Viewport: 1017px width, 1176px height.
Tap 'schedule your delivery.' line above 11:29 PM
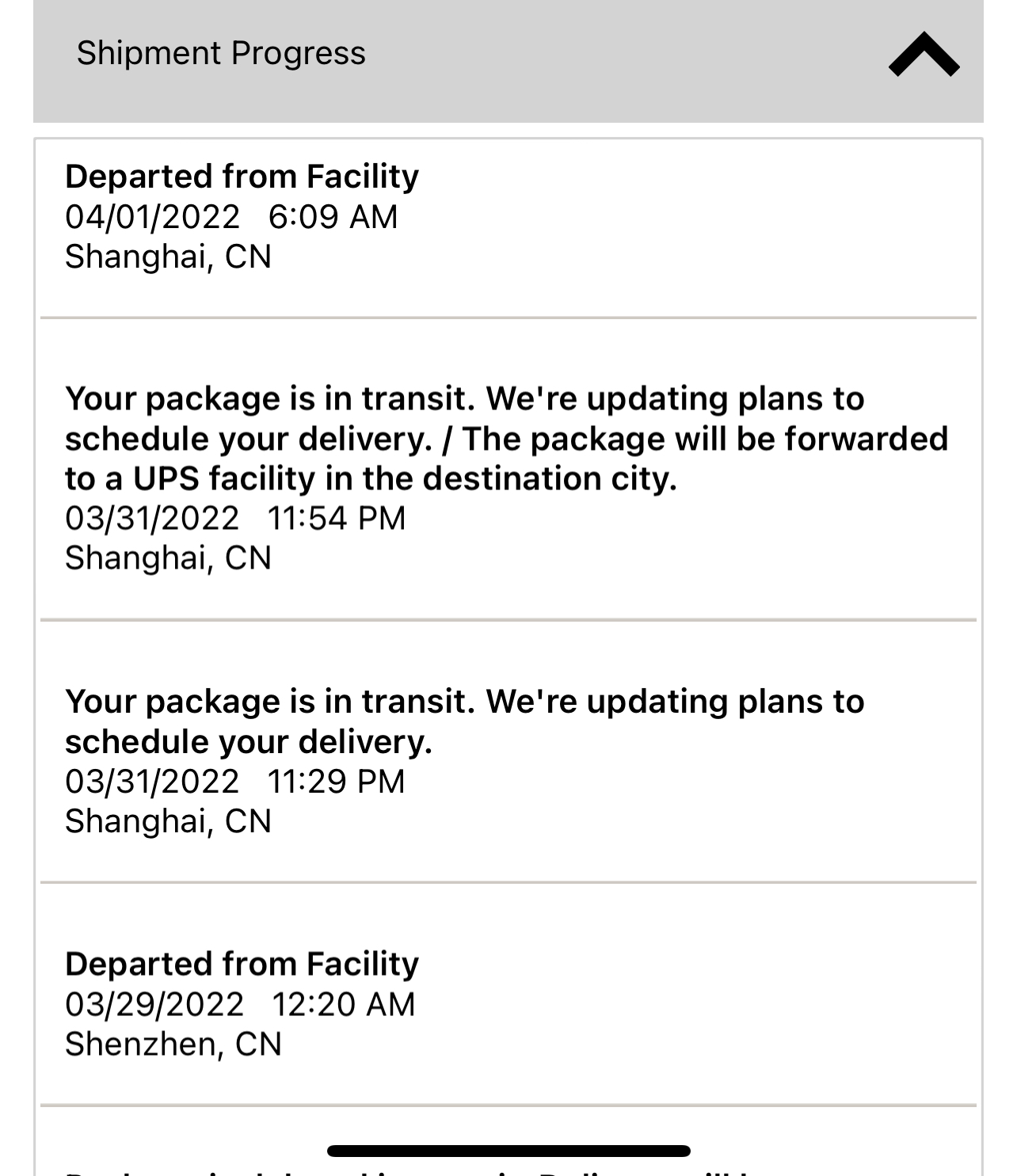[249, 742]
